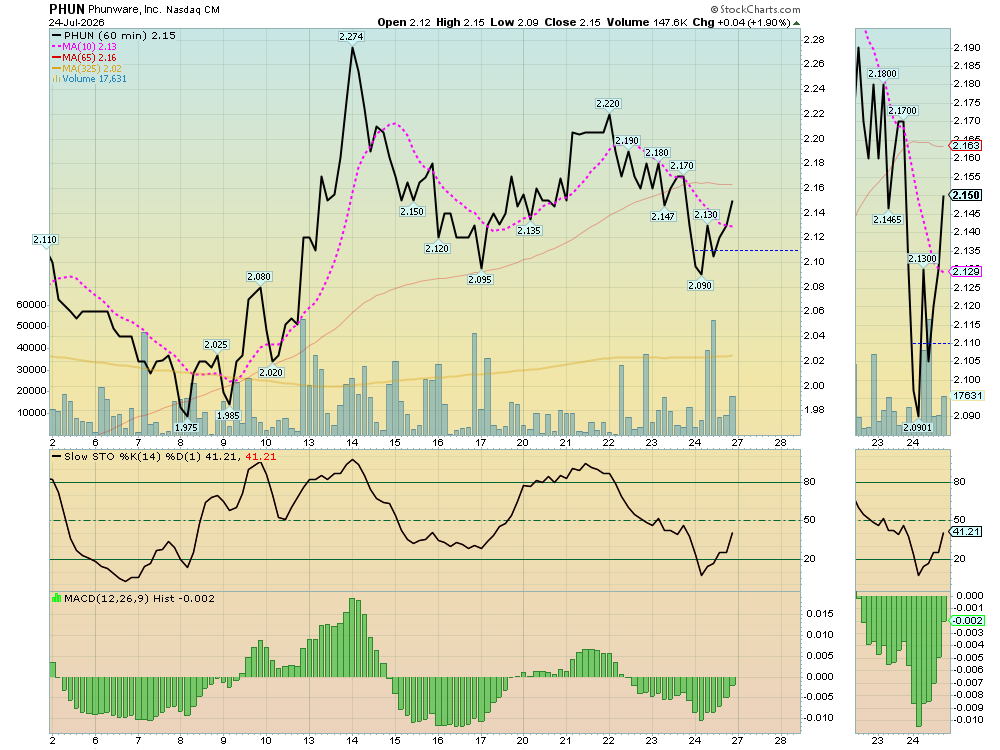The height and width of the screenshot is (750, 1000).
Task: Click the 2.130 price label on main chart
Action: point(706,214)
